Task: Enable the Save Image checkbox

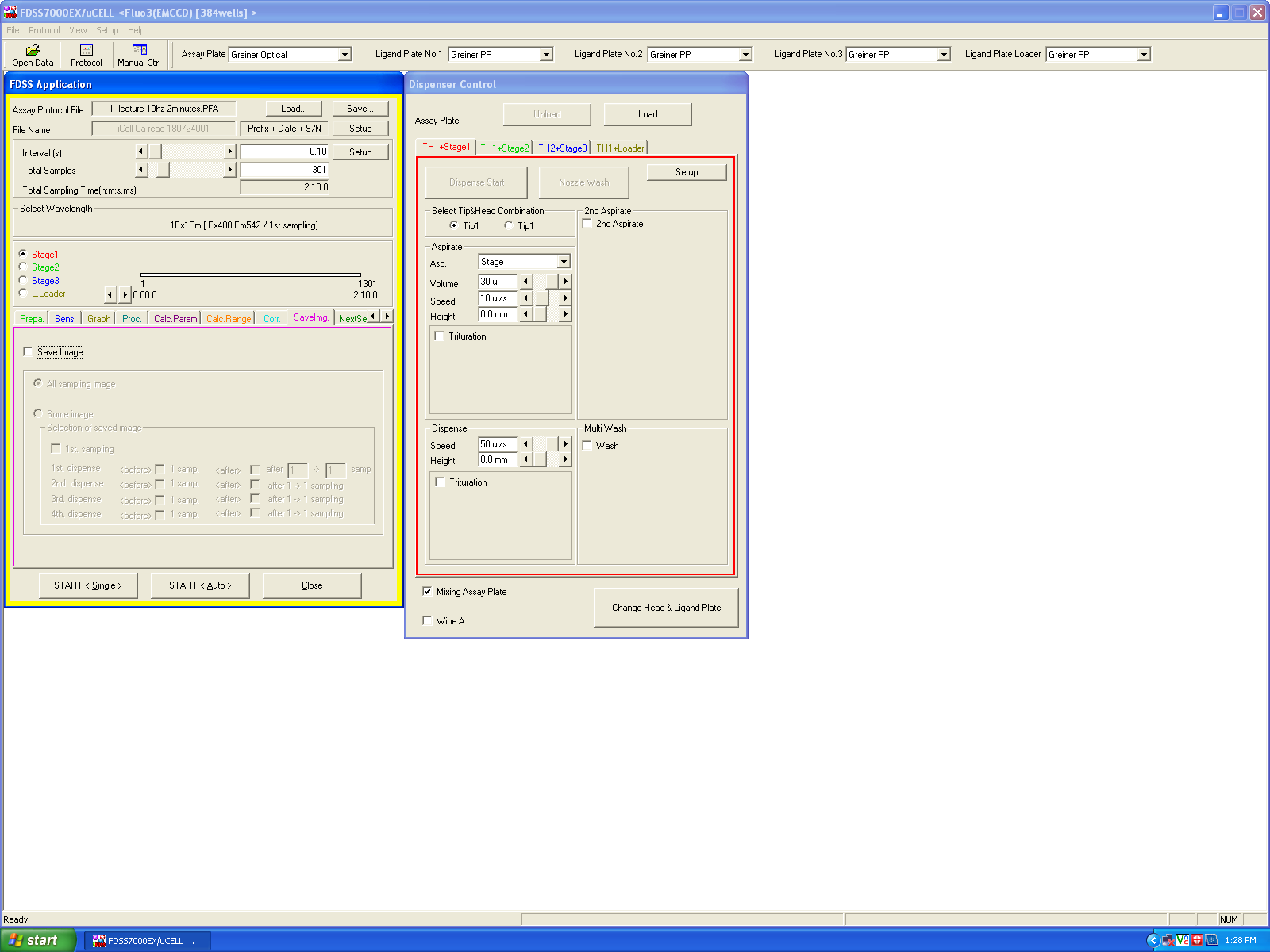Action: (29, 352)
